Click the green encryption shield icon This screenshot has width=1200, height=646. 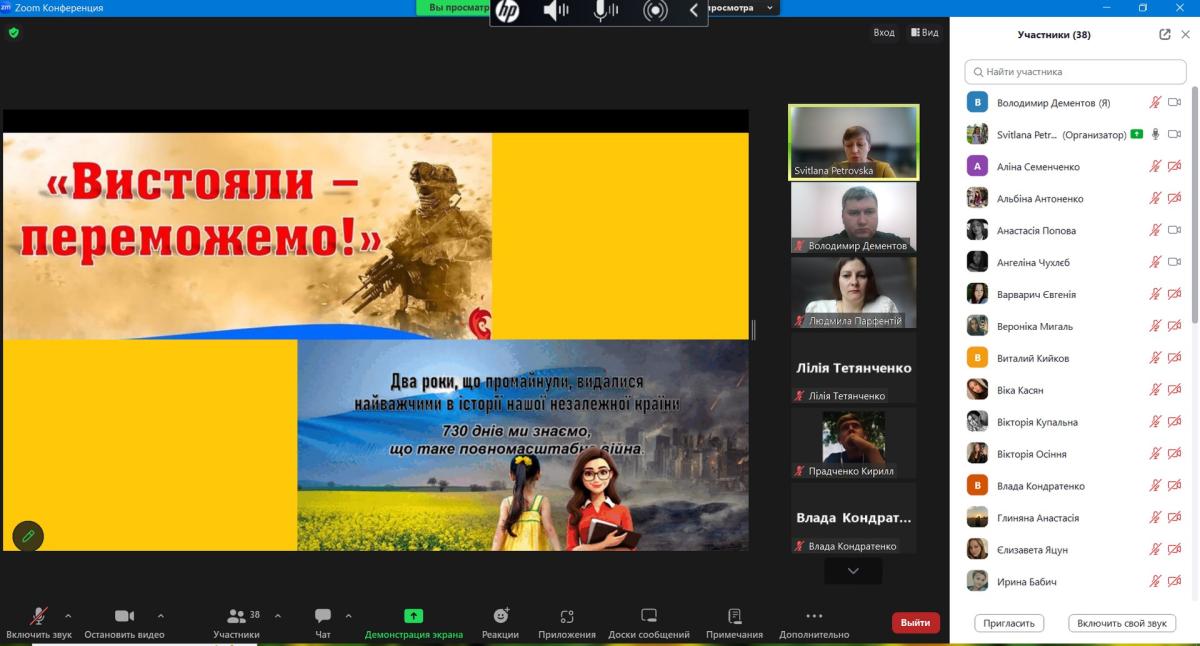14,32
